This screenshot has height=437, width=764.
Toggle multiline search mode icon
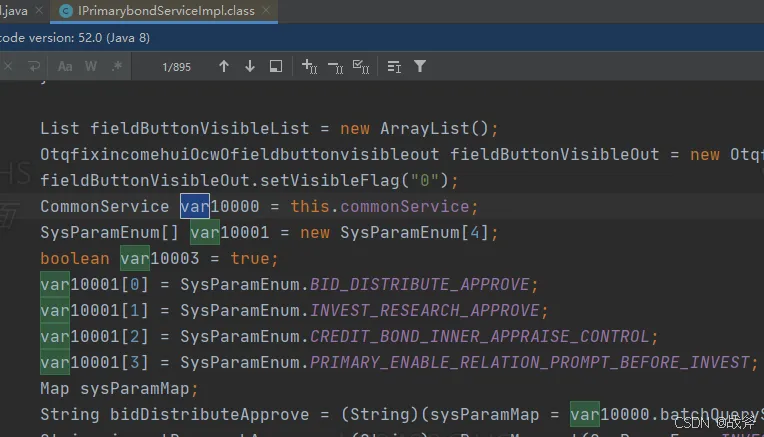tap(394, 67)
